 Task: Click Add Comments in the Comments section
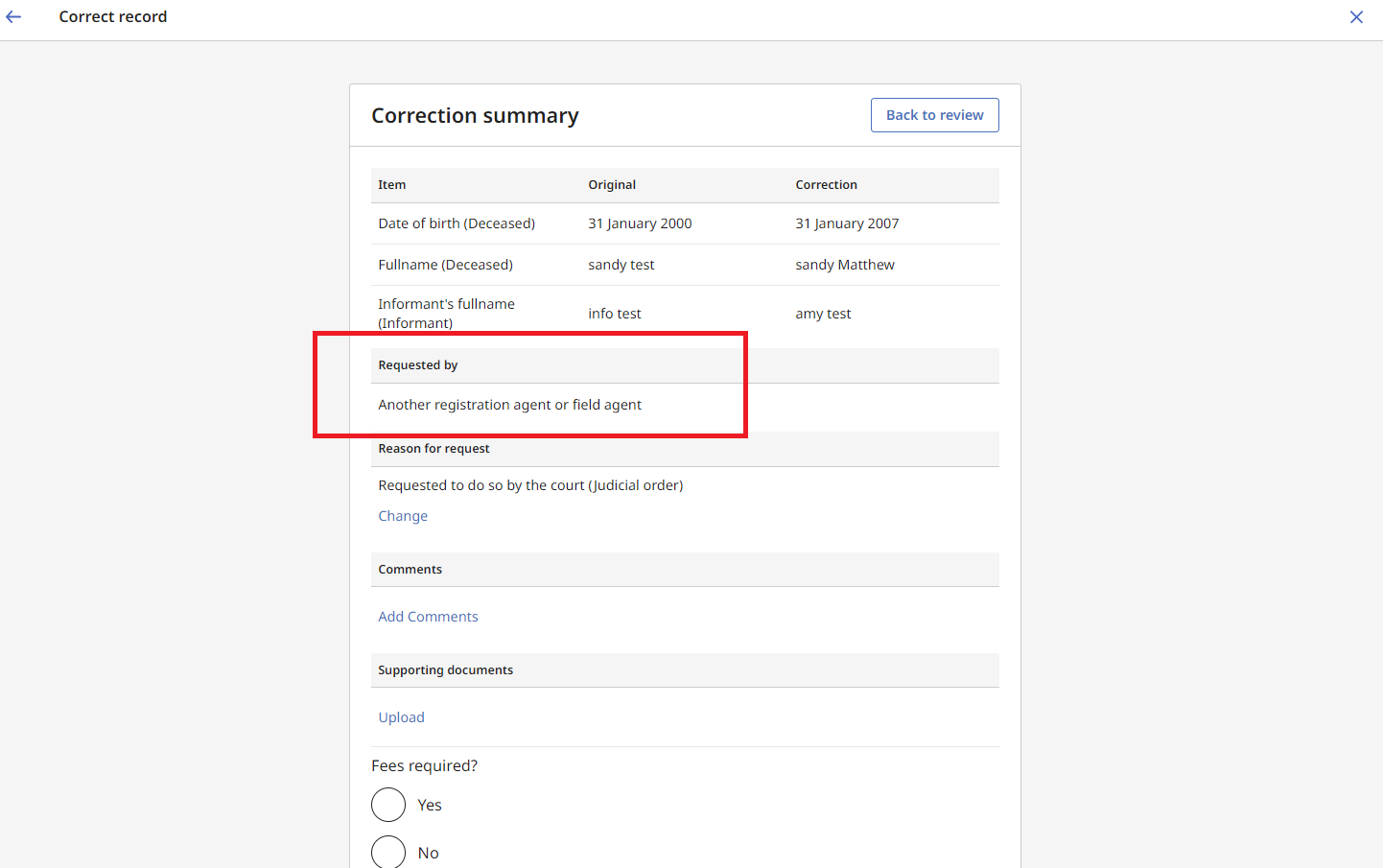[428, 616]
